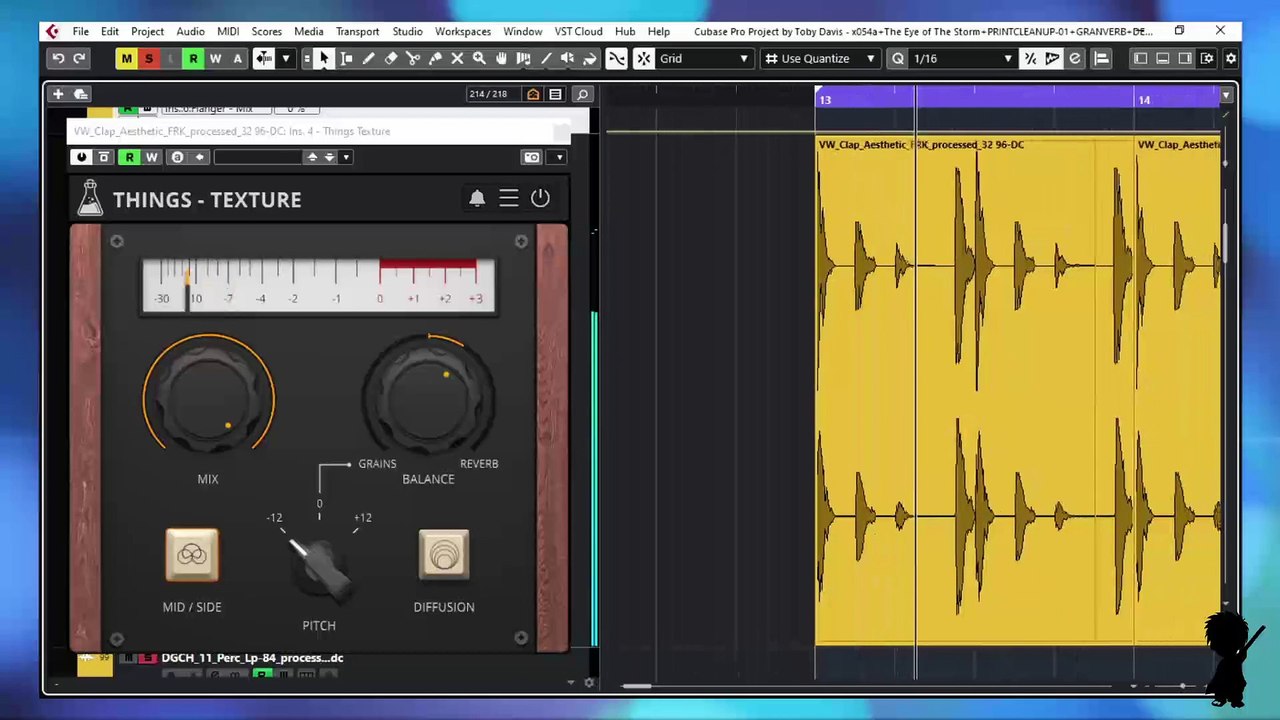Click the Q apply quantize icon
The height and width of the screenshot is (720, 1280).
(898, 59)
